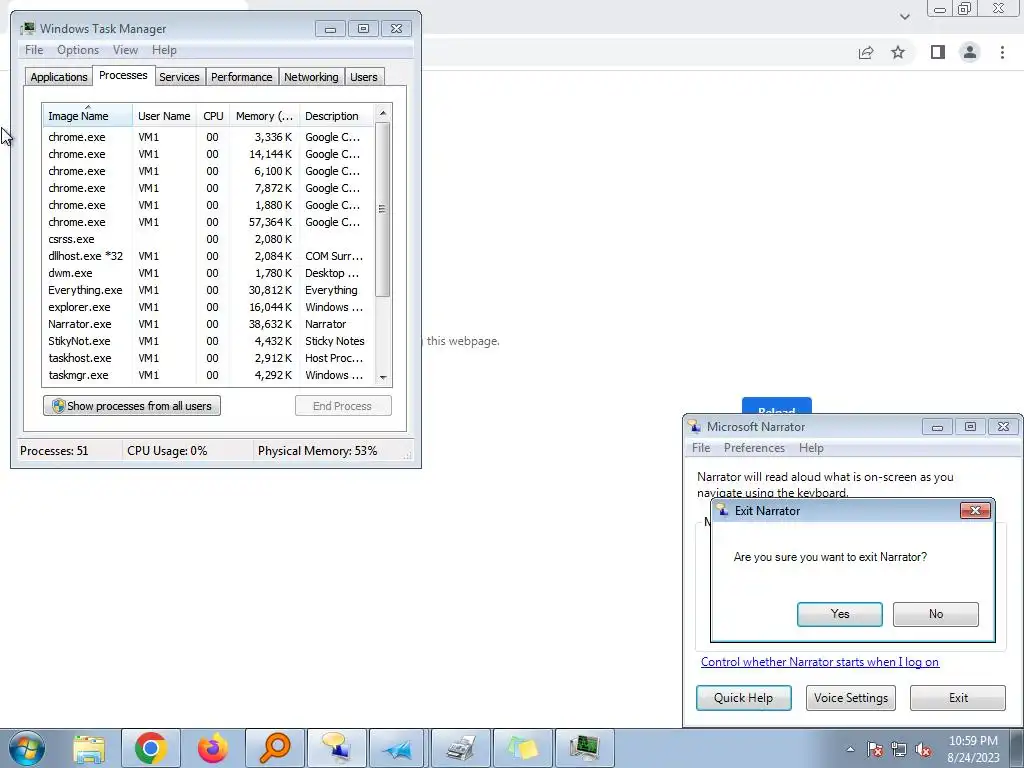
Task: Sort processes by Memory column
Action: click(x=264, y=116)
